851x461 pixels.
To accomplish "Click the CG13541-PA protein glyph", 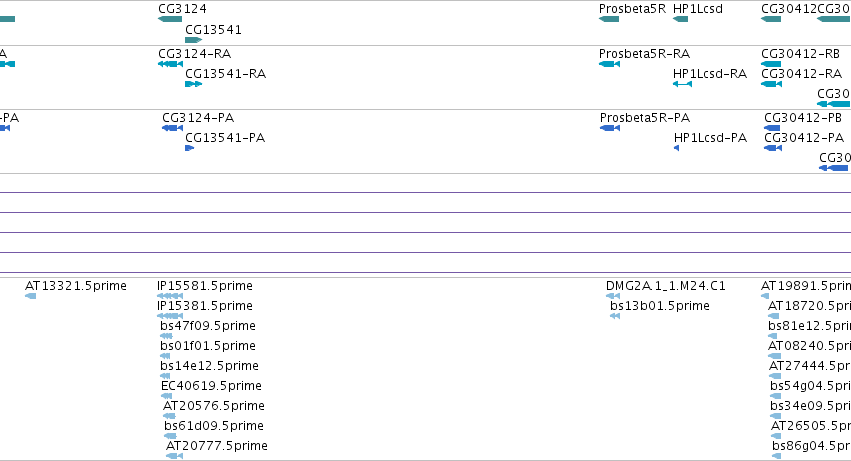I will (x=189, y=148).
